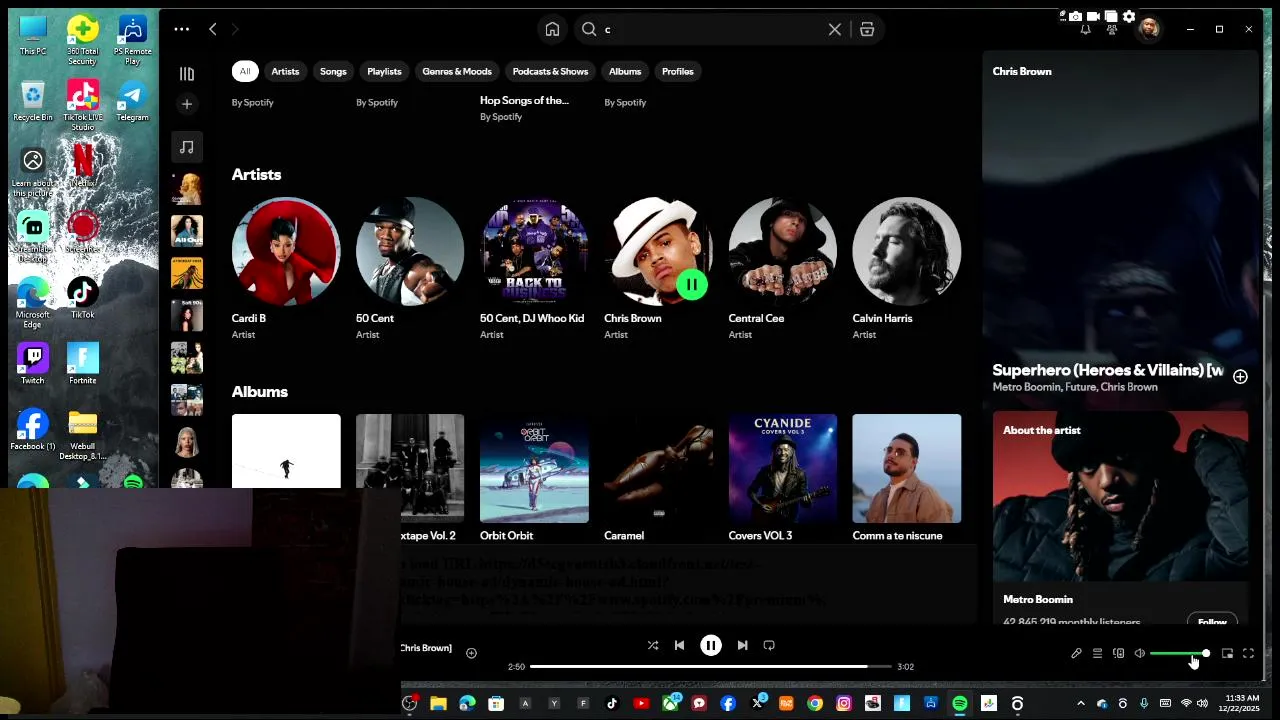Viewport: 1280px width, 720px height.
Task: Open TikTok from the Windows taskbar
Action: point(612,704)
